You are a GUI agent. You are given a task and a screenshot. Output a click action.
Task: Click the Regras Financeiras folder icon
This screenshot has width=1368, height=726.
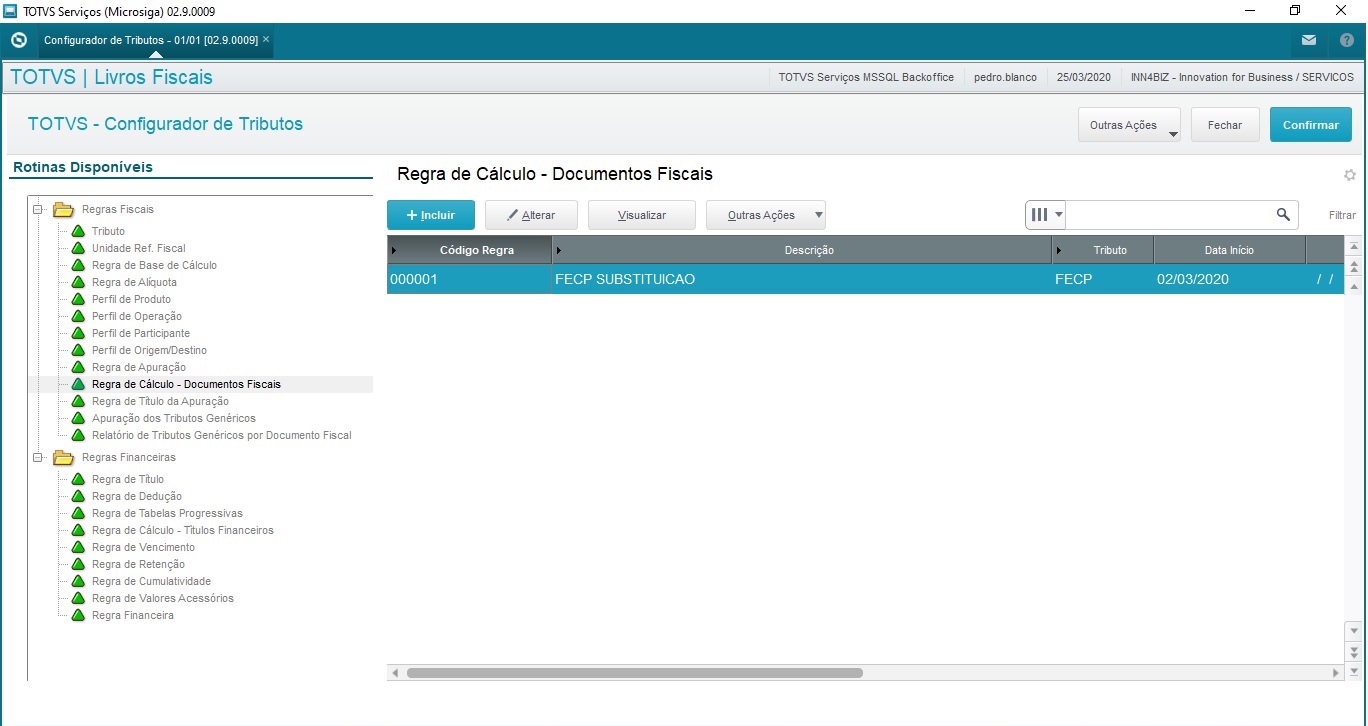pyautogui.click(x=63, y=458)
